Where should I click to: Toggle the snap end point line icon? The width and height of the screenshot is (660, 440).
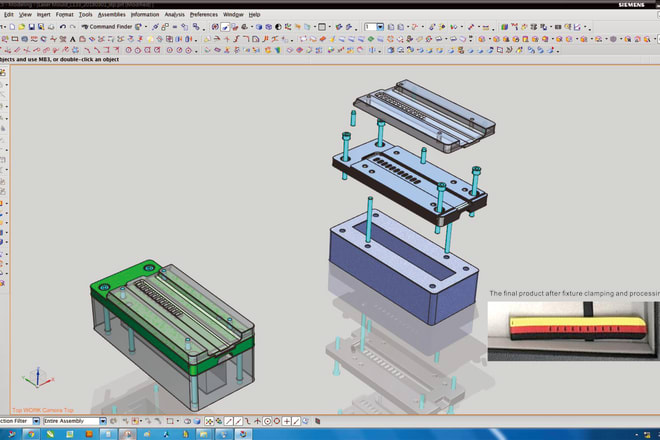229,421
